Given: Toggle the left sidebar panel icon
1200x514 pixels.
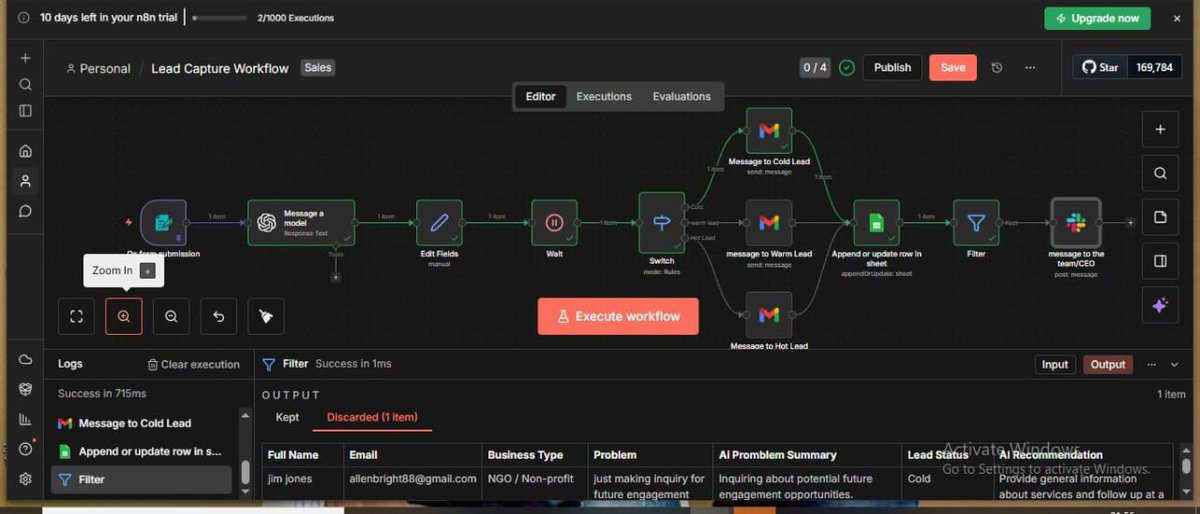Looking at the screenshot, I should point(26,110).
